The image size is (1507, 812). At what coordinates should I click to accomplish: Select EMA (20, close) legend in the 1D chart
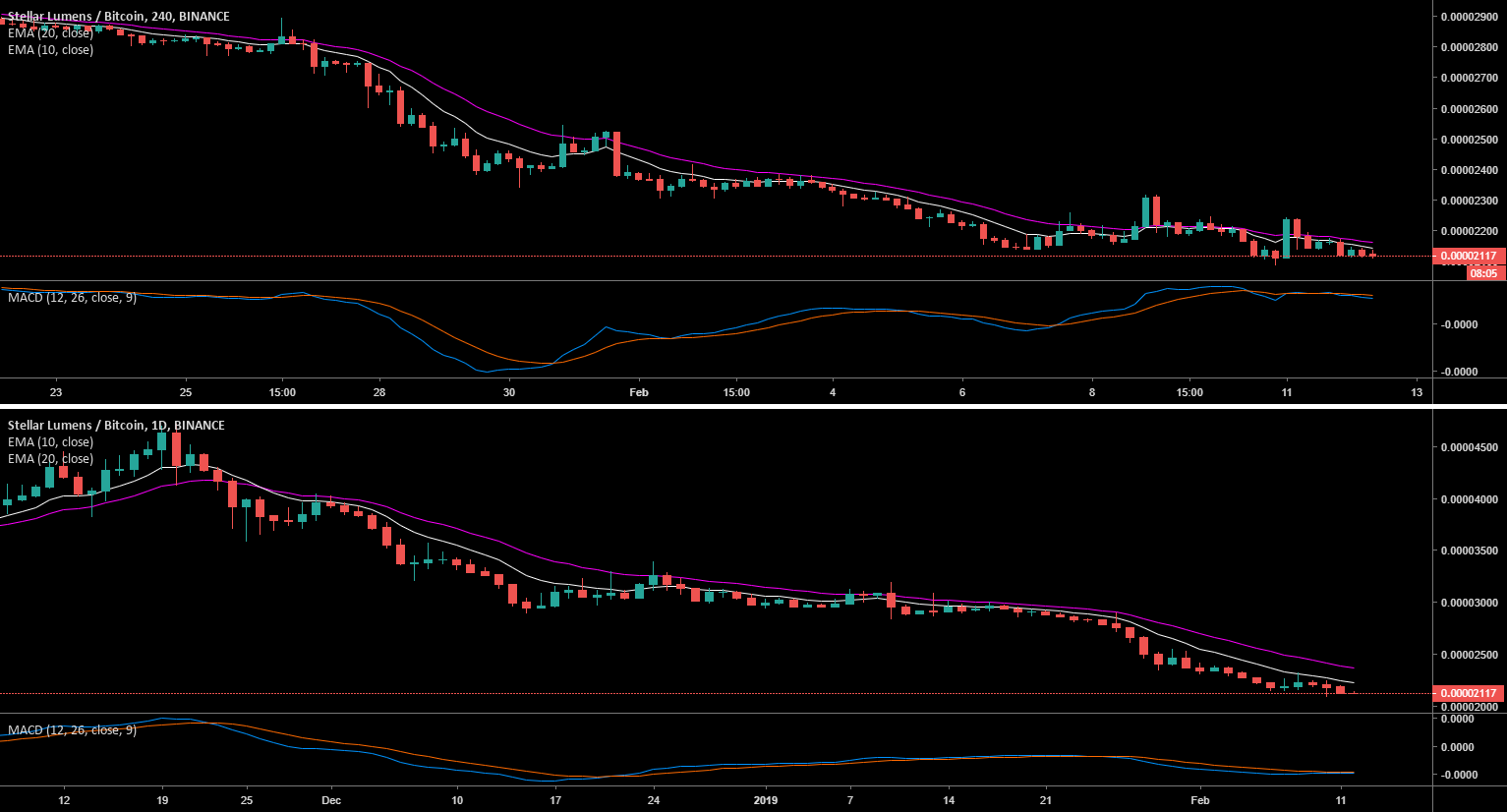point(51,459)
